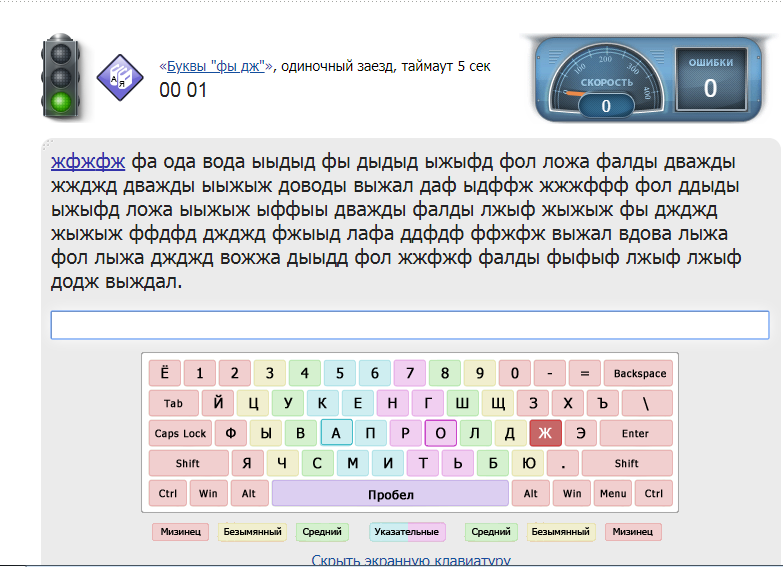Click the highlighted red Ж key
This screenshot has height=567, width=783.
tap(545, 433)
